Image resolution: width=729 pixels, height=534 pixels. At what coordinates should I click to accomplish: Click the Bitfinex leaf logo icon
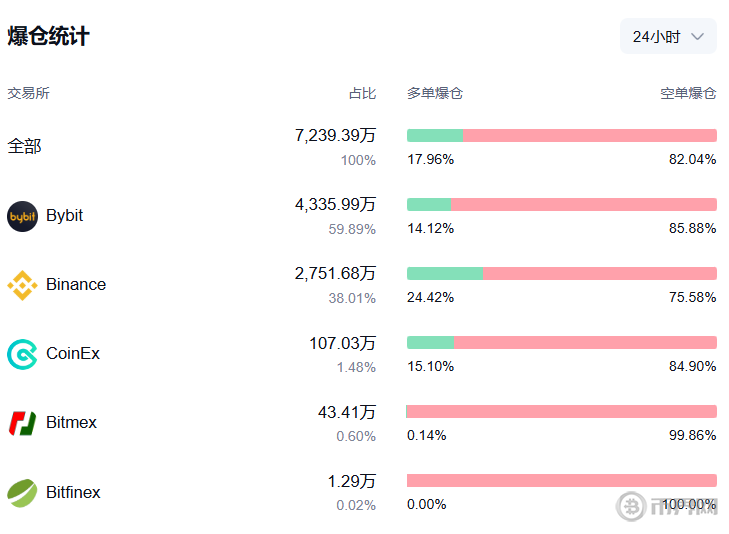[x=22, y=492]
